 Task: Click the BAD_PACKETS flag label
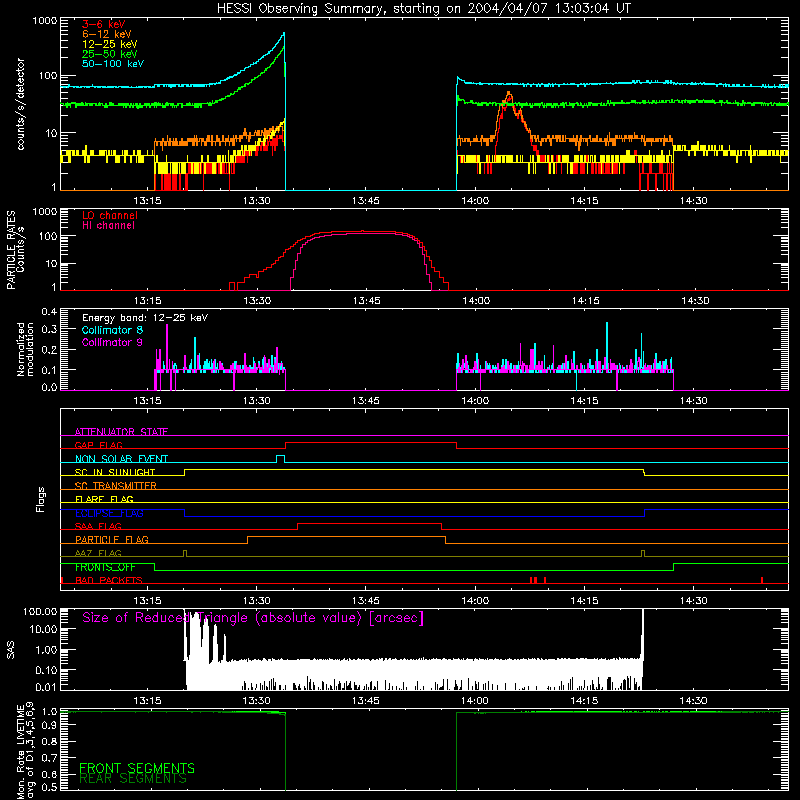(x=109, y=580)
